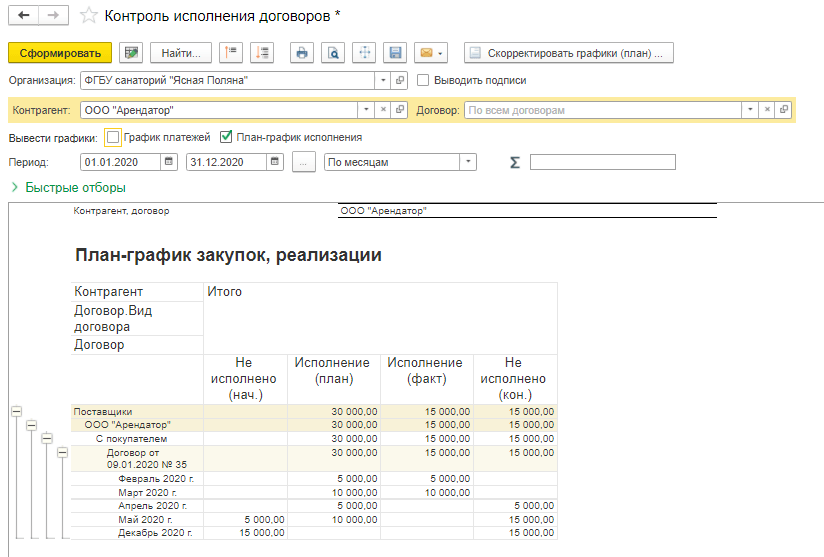Uncheck План-график исполнения checkbox

(226, 137)
